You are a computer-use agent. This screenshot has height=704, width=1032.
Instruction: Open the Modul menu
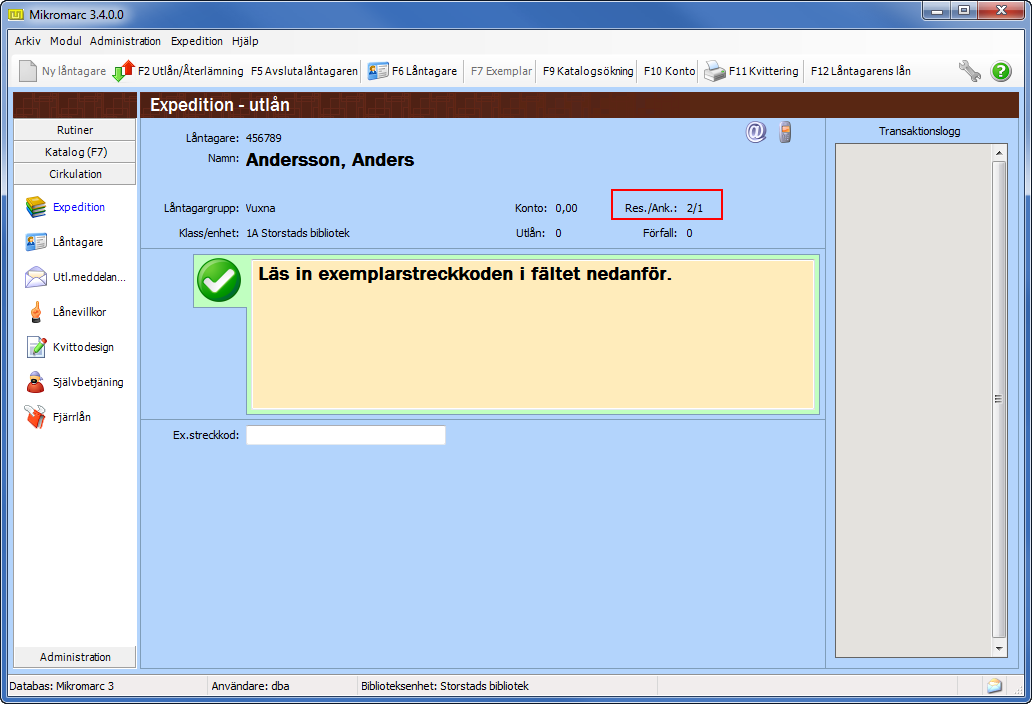[x=66, y=41]
